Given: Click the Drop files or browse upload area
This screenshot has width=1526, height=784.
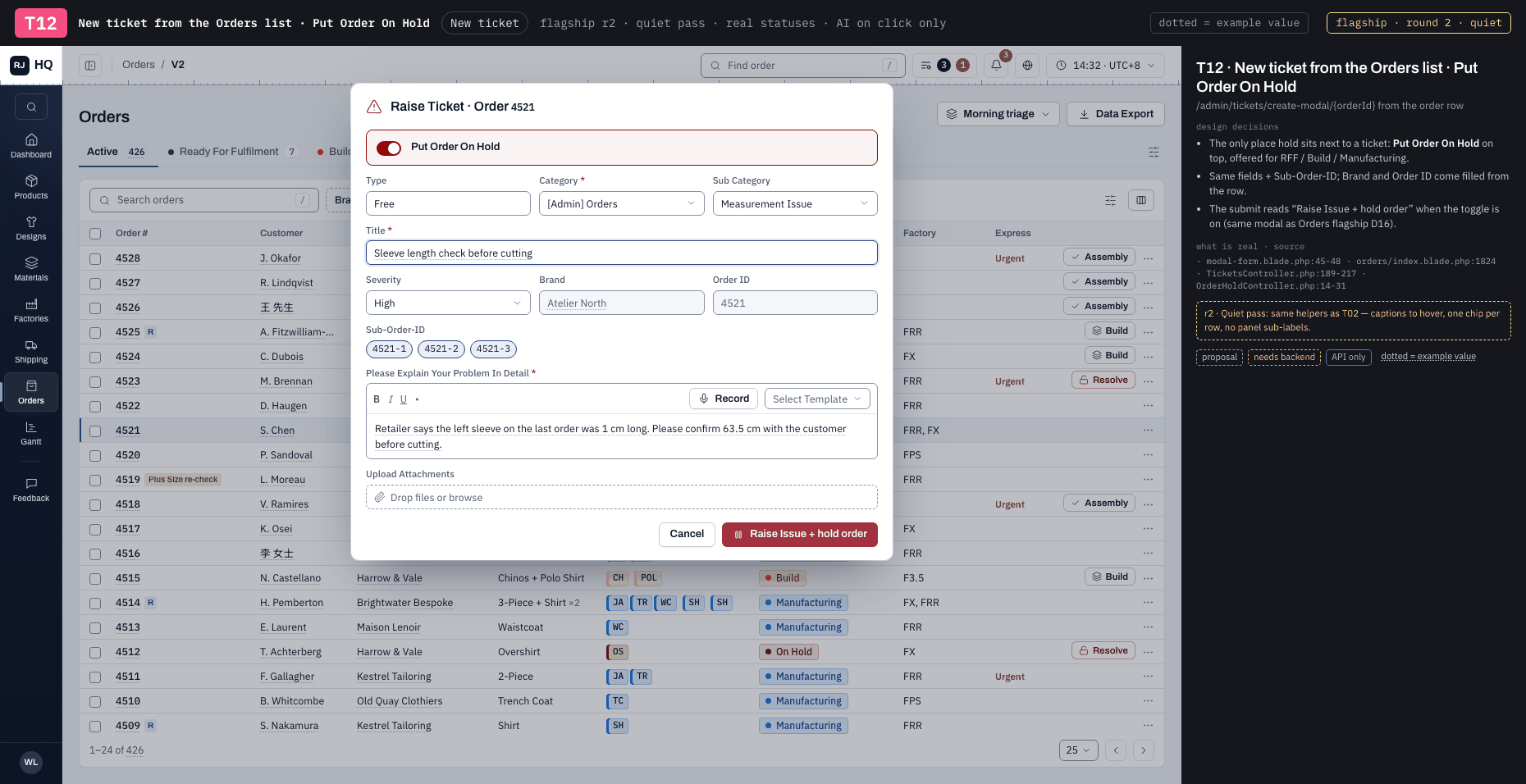Looking at the screenshot, I should point(621,497).
